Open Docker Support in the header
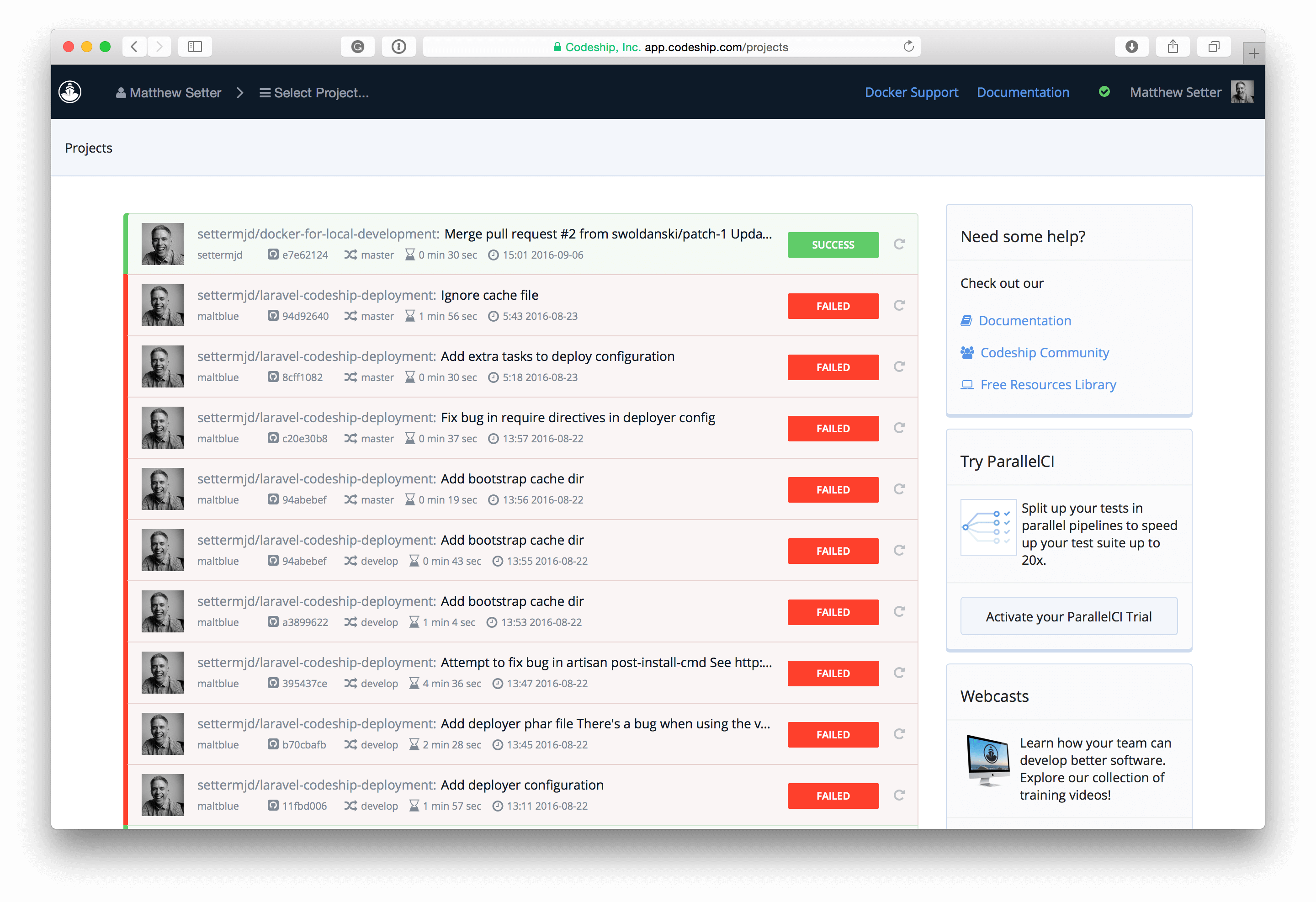Viewport: 1316px width, 902px height. point(911,92)
